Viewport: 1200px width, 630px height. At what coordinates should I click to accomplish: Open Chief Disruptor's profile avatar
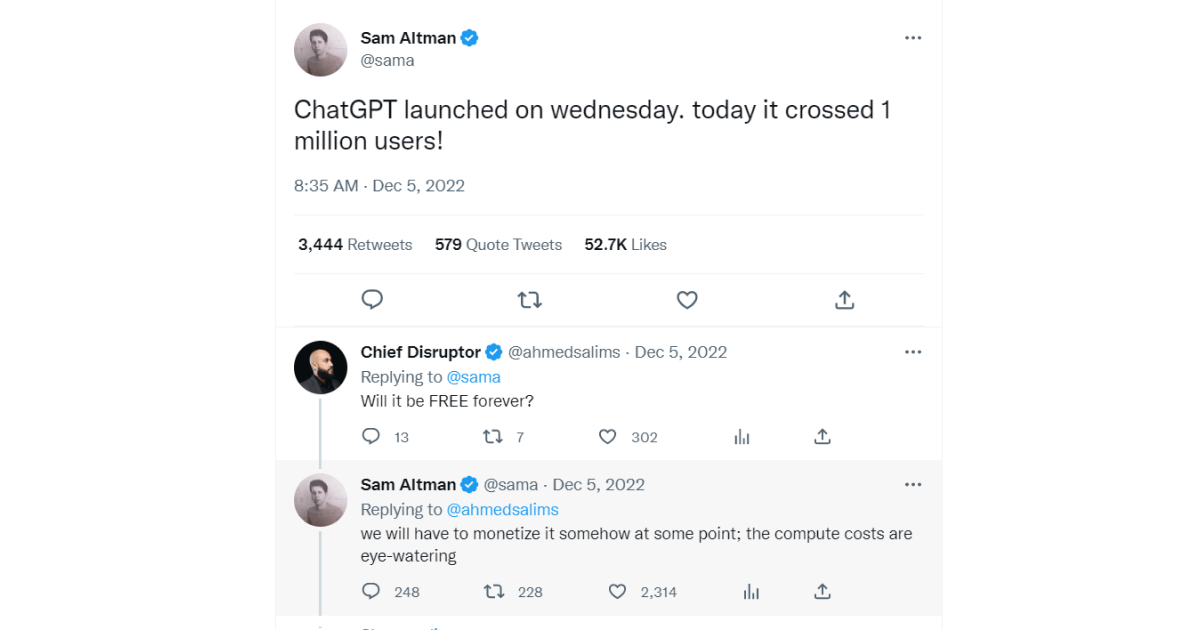click(320, 367)
